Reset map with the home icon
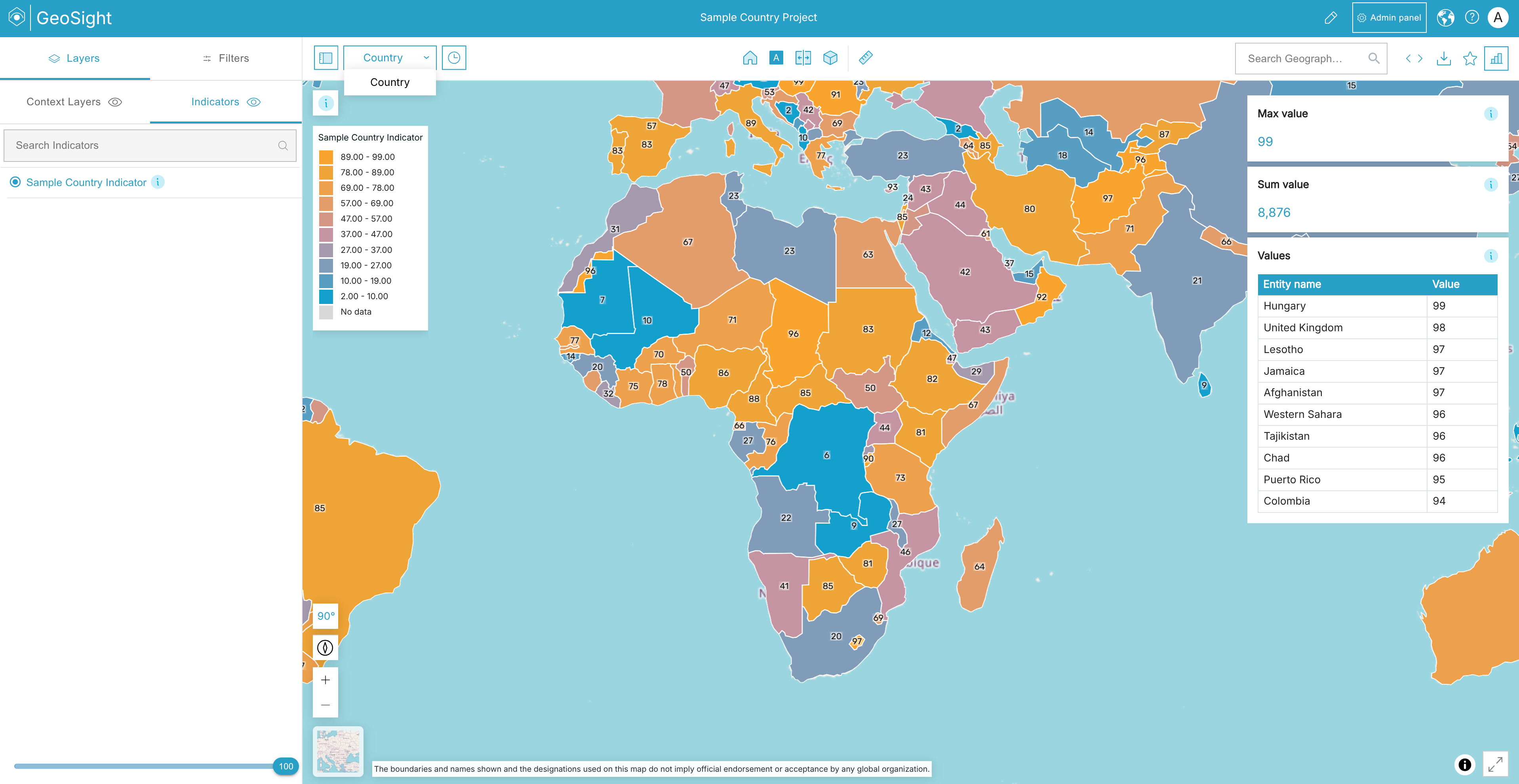The width and height of the screenshot is (1519, 784). pyautogui.click(x=750, y=58)
